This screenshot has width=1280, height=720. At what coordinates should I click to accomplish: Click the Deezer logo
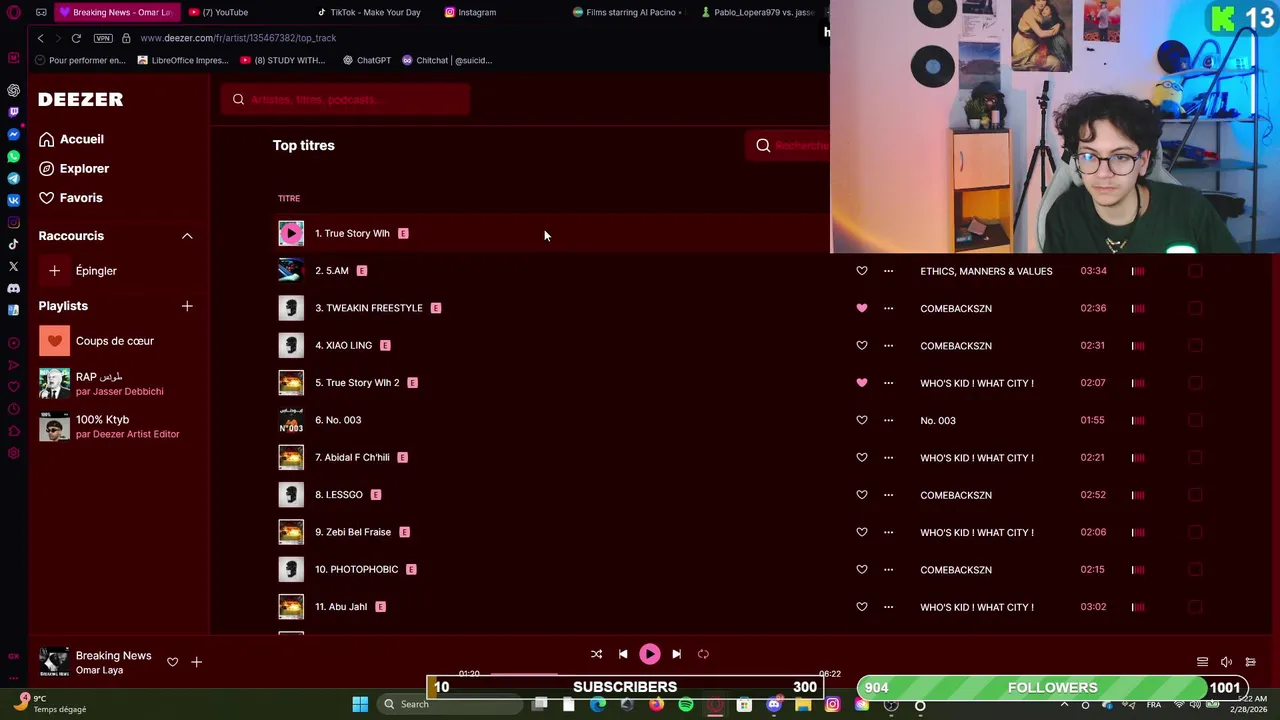click(81, 99)
